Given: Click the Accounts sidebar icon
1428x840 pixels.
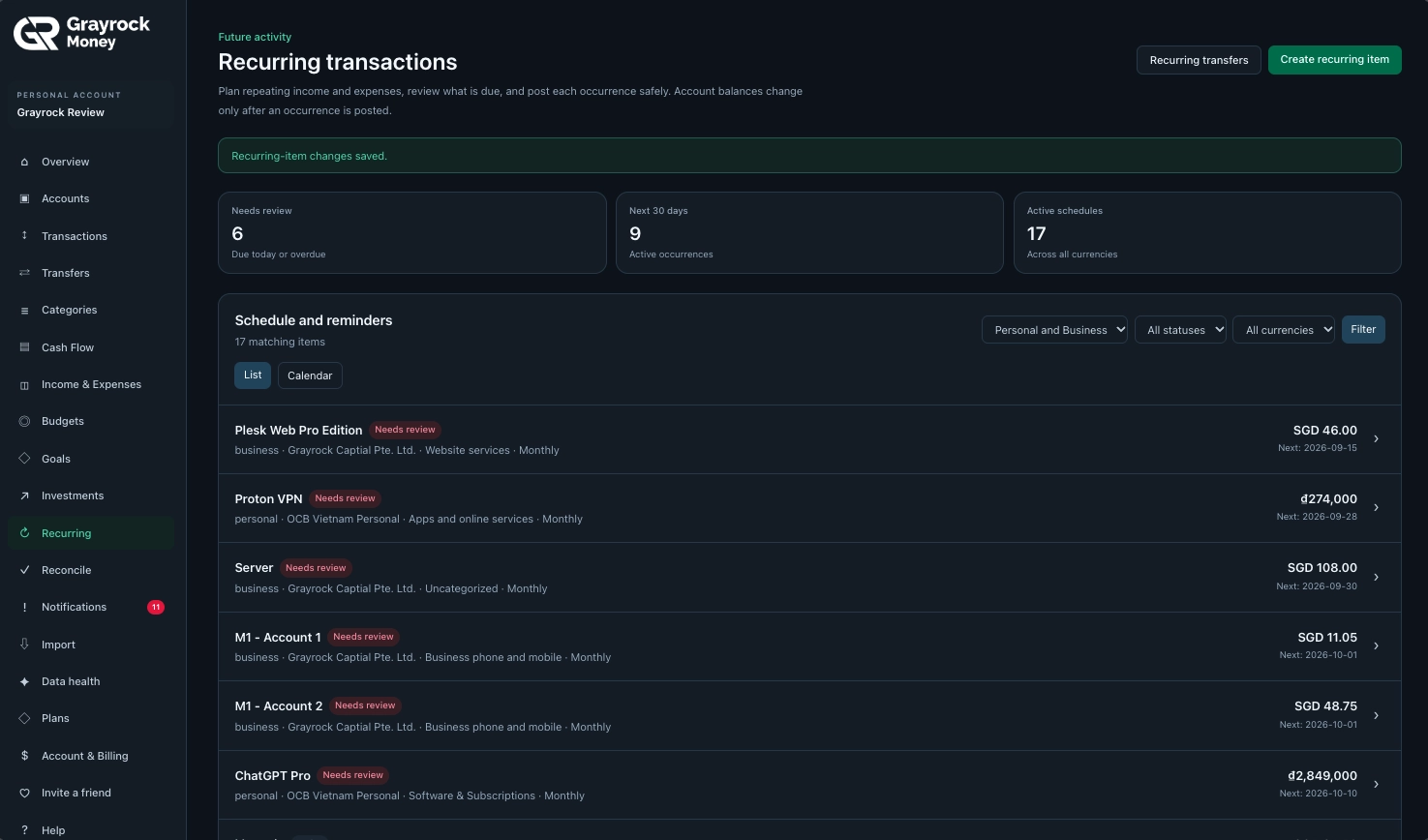Looking at the screenshot, I should (x=24, y=198).
